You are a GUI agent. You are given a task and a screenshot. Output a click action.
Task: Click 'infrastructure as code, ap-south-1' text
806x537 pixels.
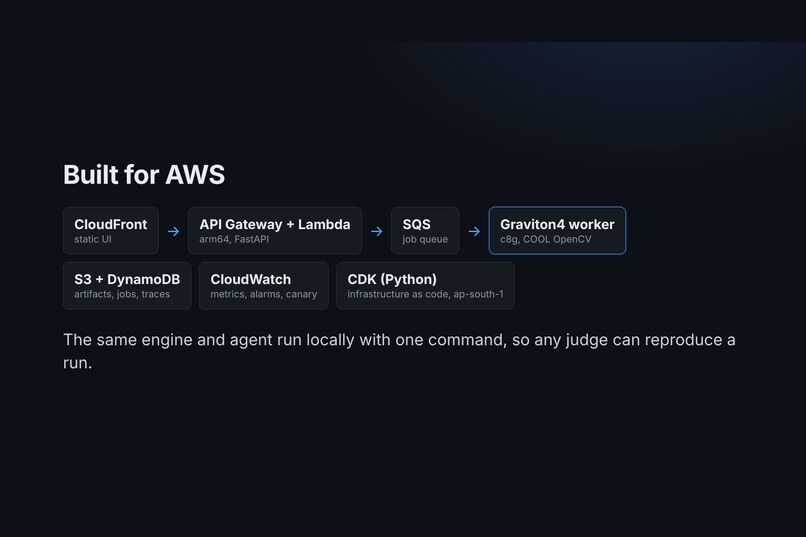click(425, 294)
